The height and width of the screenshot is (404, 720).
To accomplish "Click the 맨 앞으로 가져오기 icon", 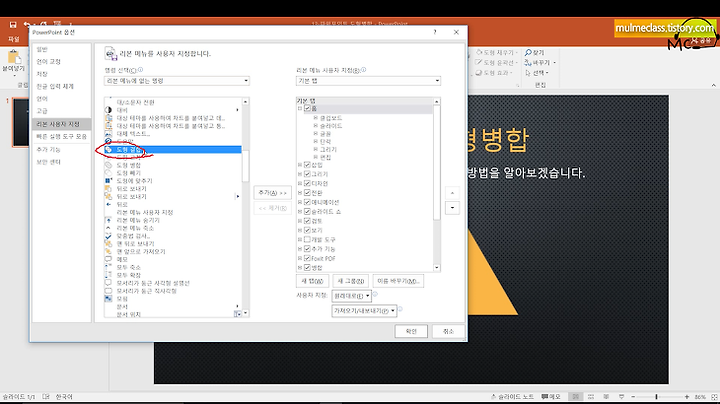I will pos(108,252).
